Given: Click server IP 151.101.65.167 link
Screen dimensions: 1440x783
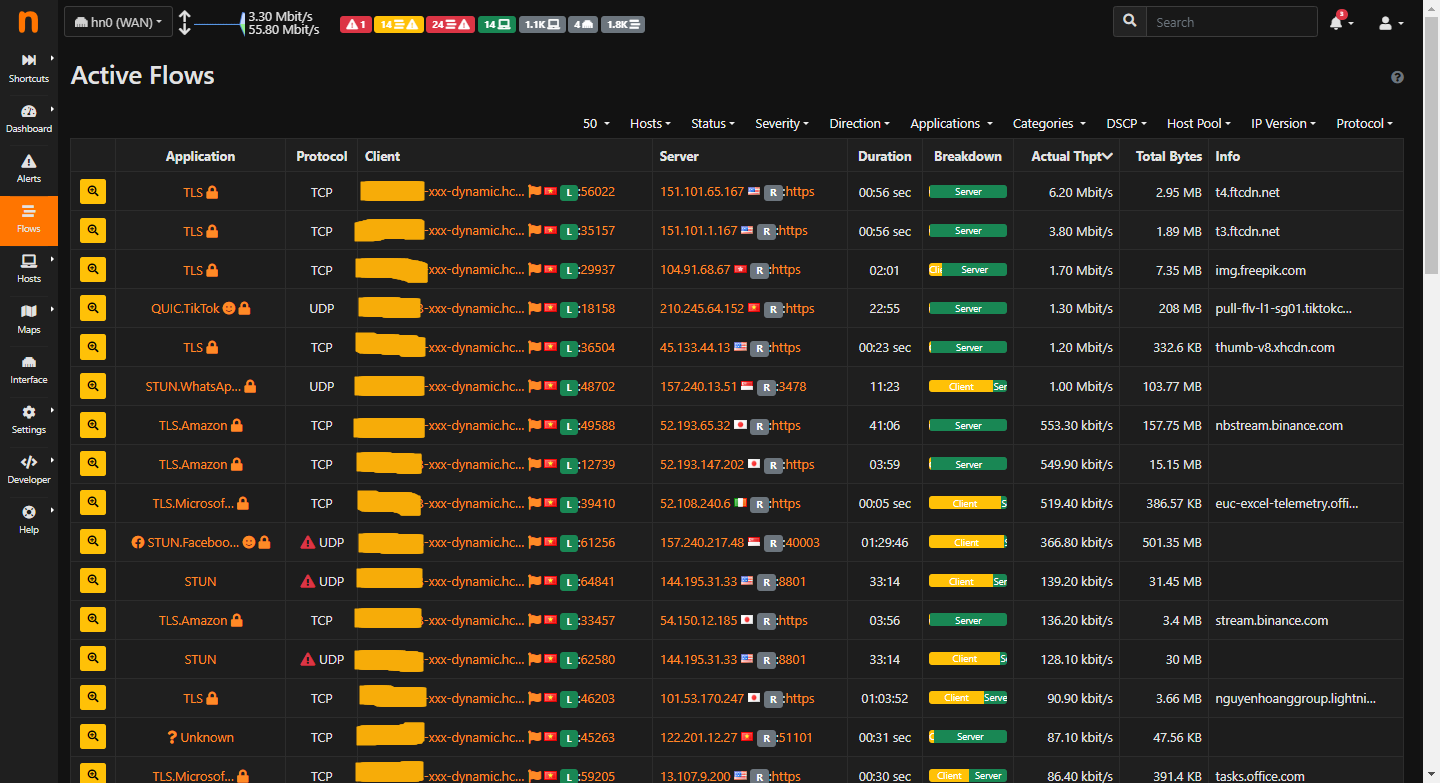Looking at the screenshot, I should tap(702, 192).
